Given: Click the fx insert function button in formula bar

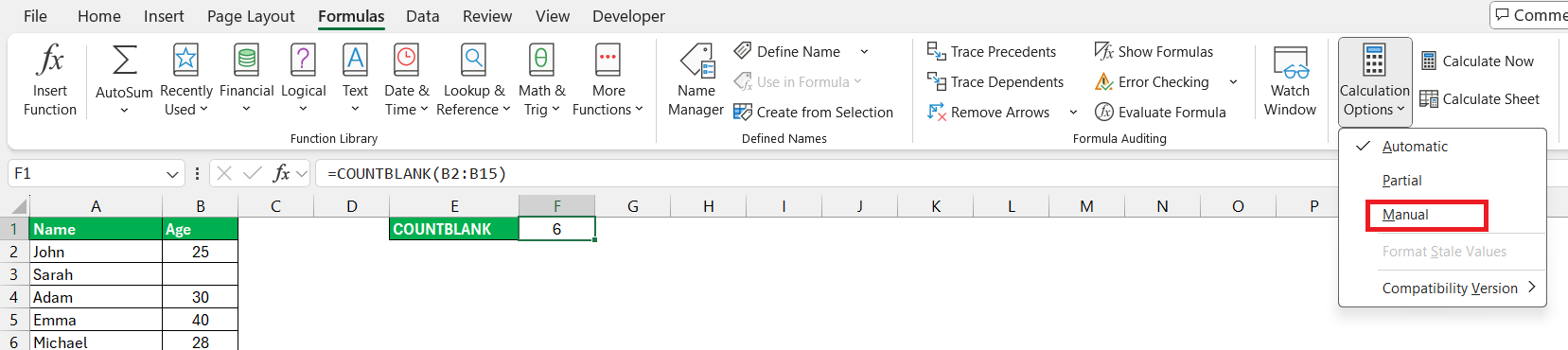Looking at the screenshot, I should (281, 173).
